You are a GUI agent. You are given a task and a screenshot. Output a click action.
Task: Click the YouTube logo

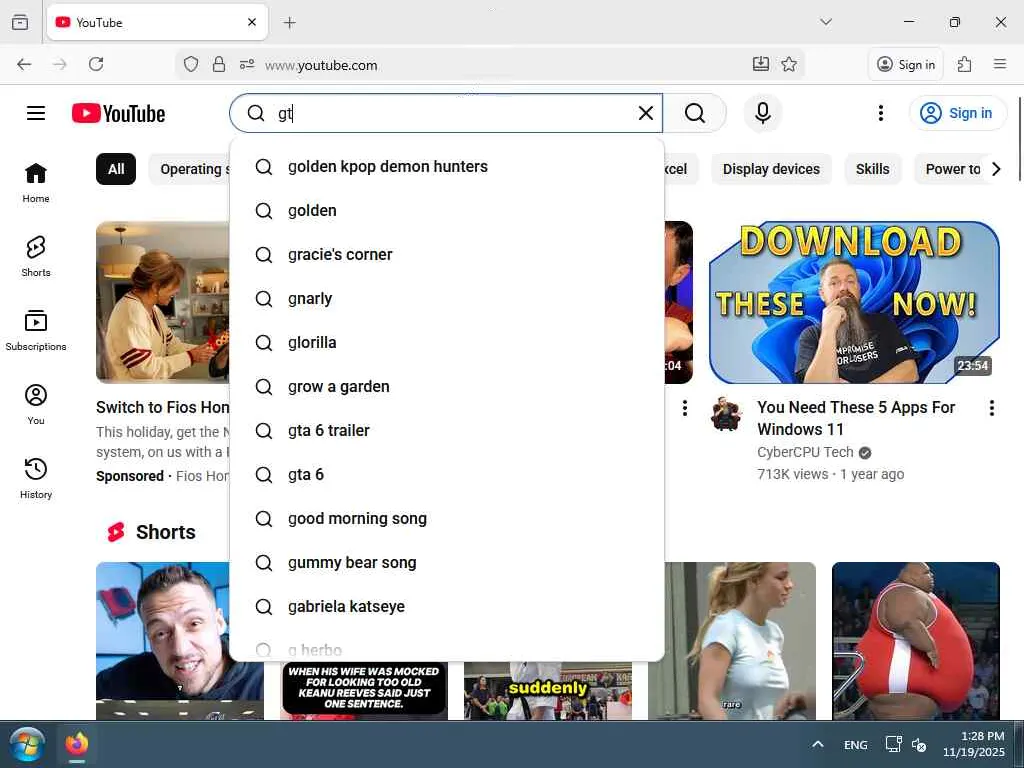[118, 113]
